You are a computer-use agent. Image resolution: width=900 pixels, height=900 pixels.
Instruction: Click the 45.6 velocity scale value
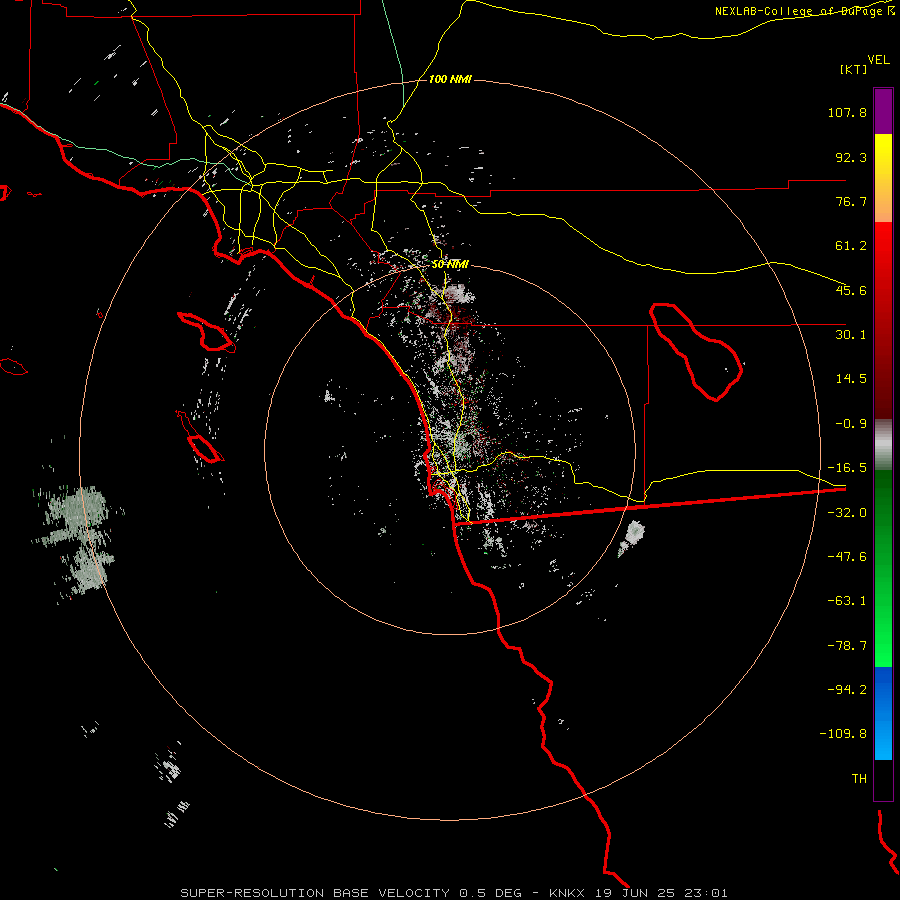(x=851, y=290)
